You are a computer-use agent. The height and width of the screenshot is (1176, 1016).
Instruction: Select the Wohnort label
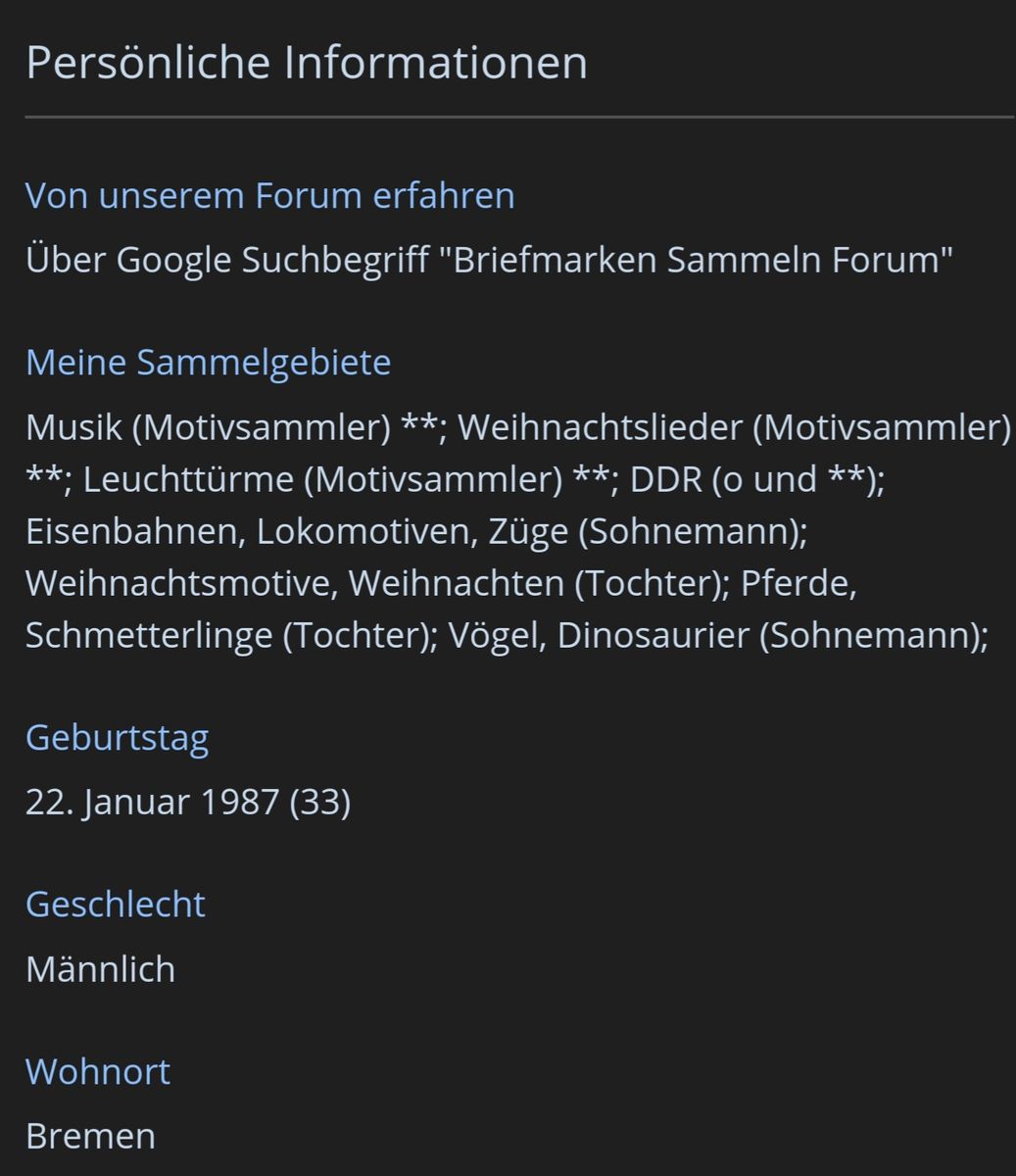(98, 1071)
